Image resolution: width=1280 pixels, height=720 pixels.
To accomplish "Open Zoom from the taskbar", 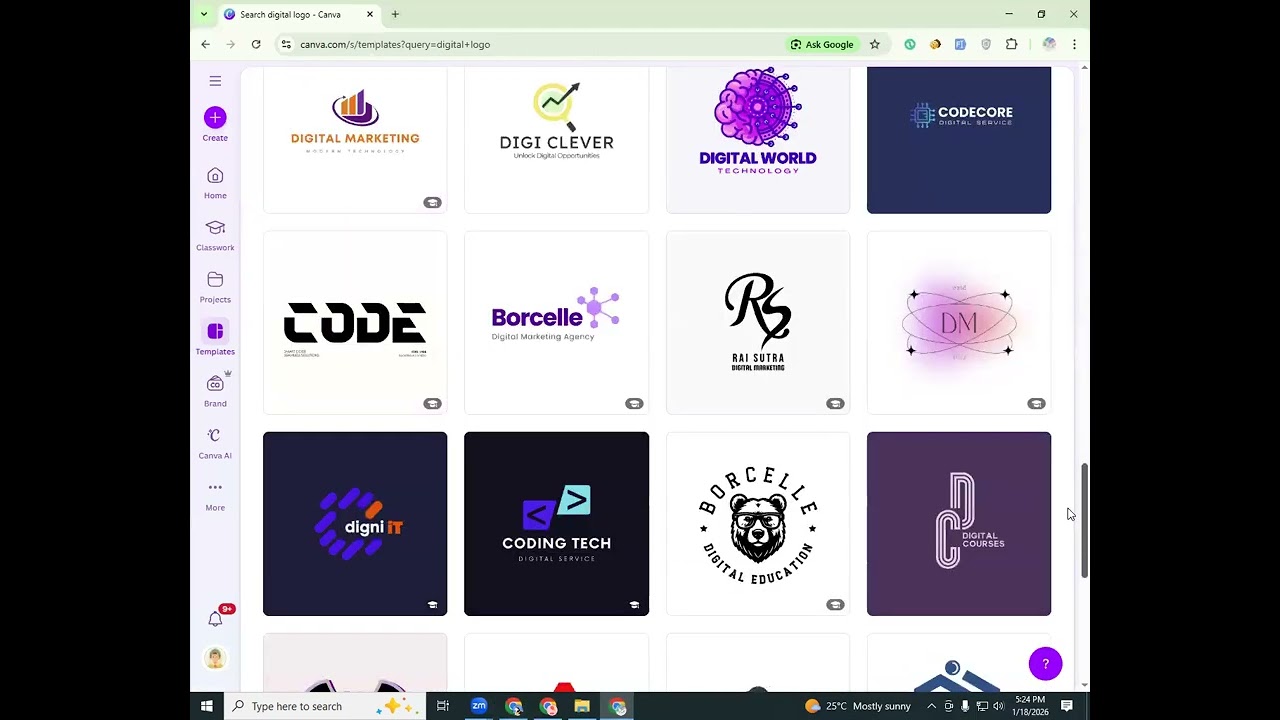I will 479,706.
